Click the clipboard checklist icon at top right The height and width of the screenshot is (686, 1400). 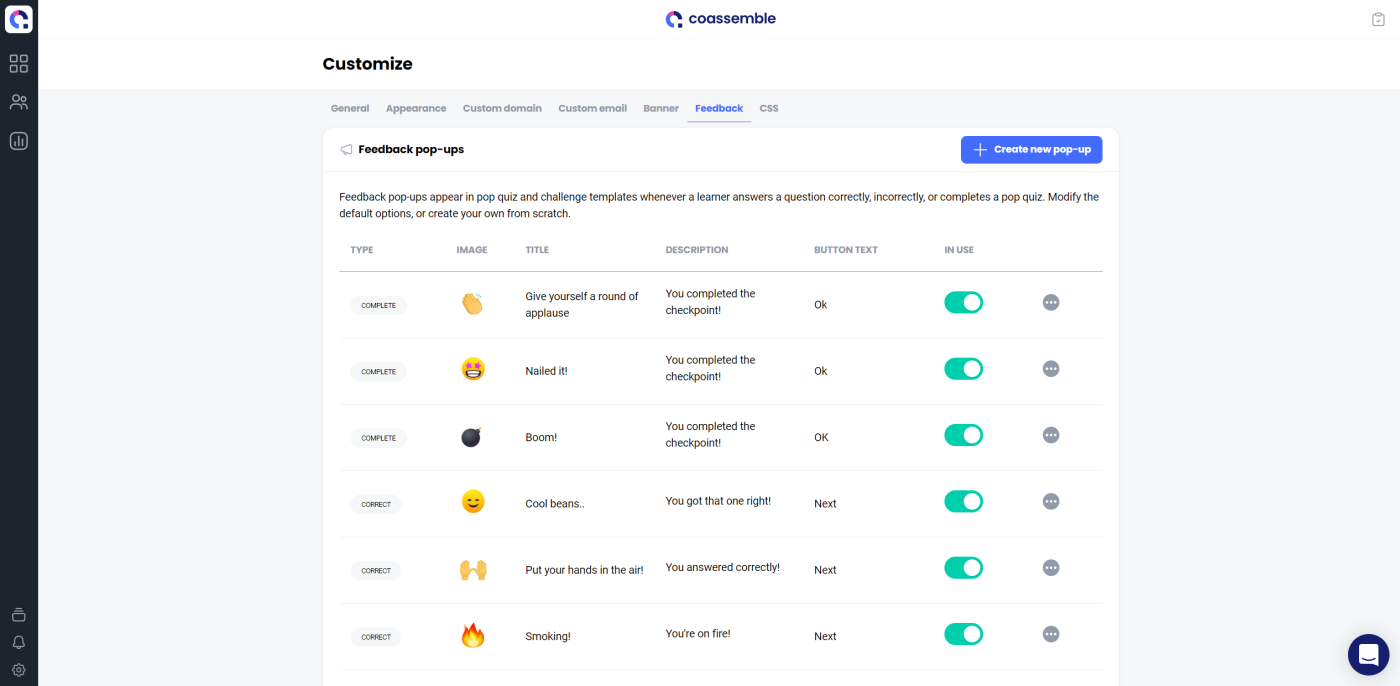(1378, 19)
